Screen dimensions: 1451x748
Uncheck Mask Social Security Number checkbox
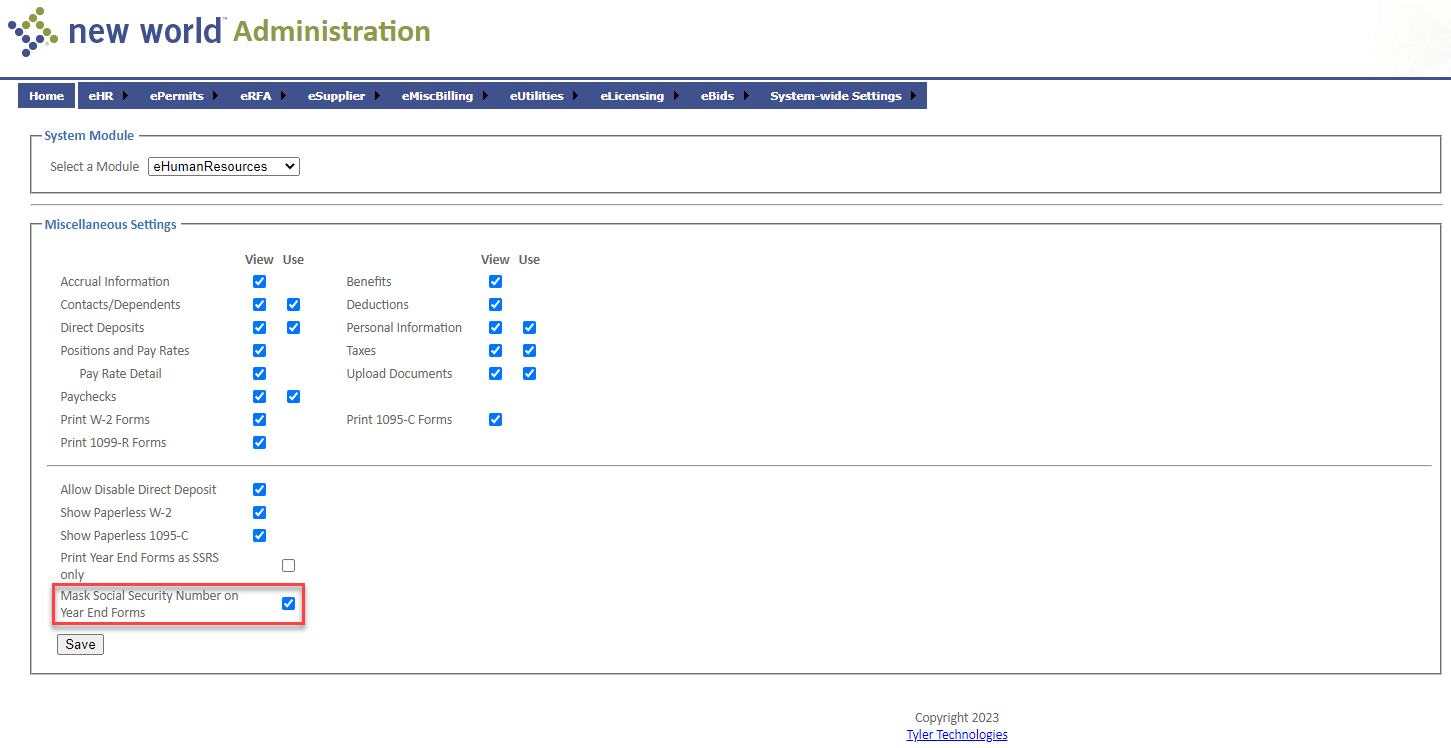[288, 604]
